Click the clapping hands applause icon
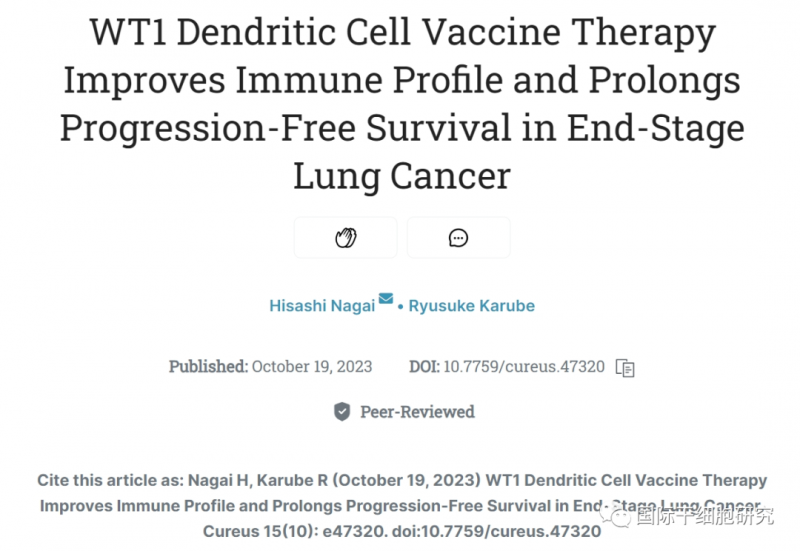The image size is (800, 551). 345,238
